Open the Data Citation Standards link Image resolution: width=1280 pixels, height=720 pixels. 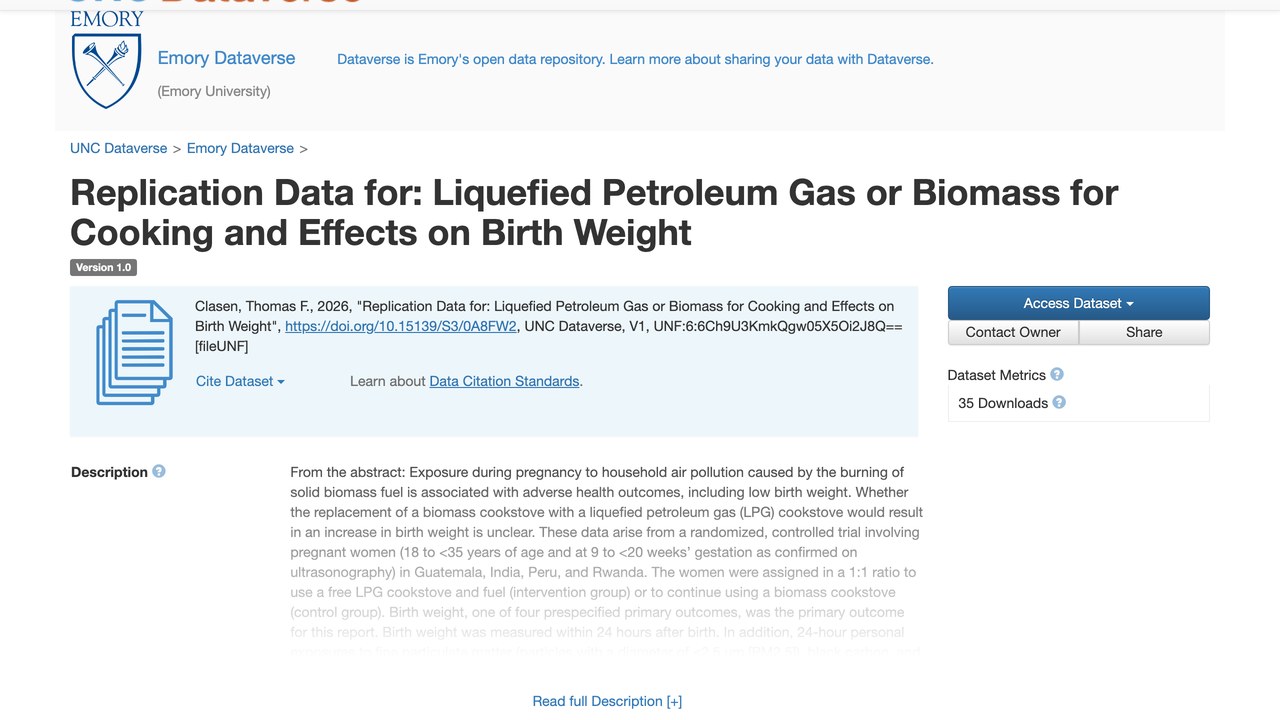point(504,381)
